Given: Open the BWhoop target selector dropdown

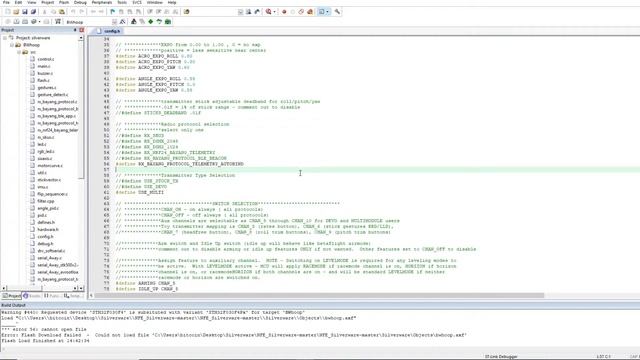Looking at the screenshot, I should (114, 22).
